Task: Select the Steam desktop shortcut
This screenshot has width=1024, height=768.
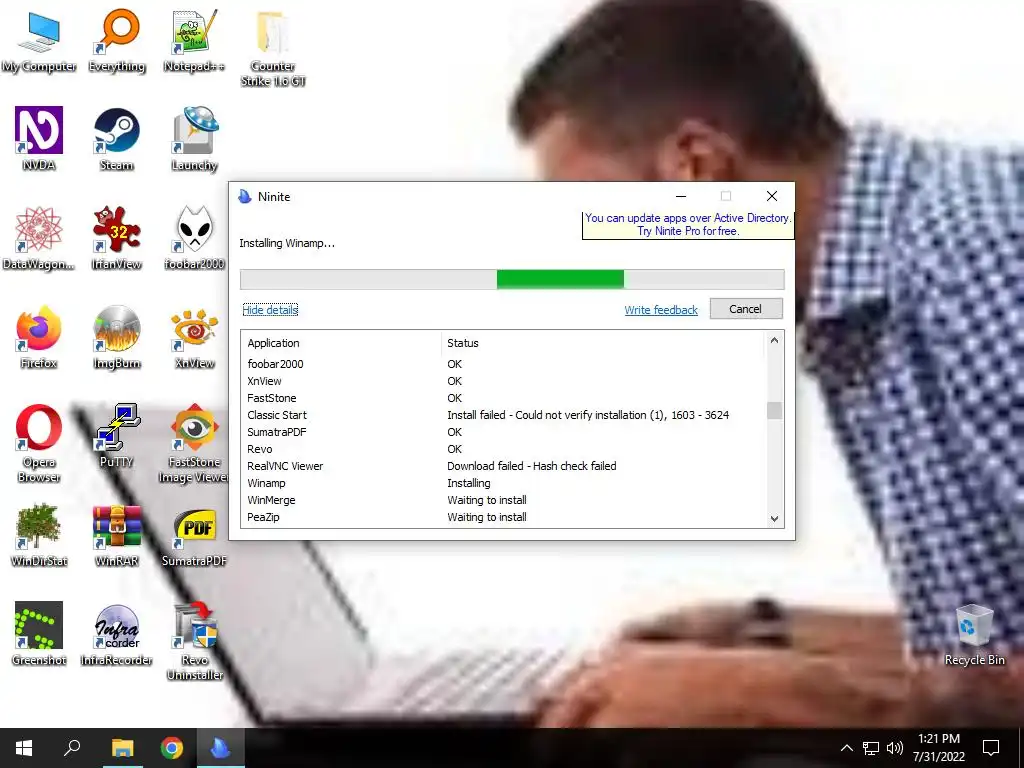Action: (117, 139)
